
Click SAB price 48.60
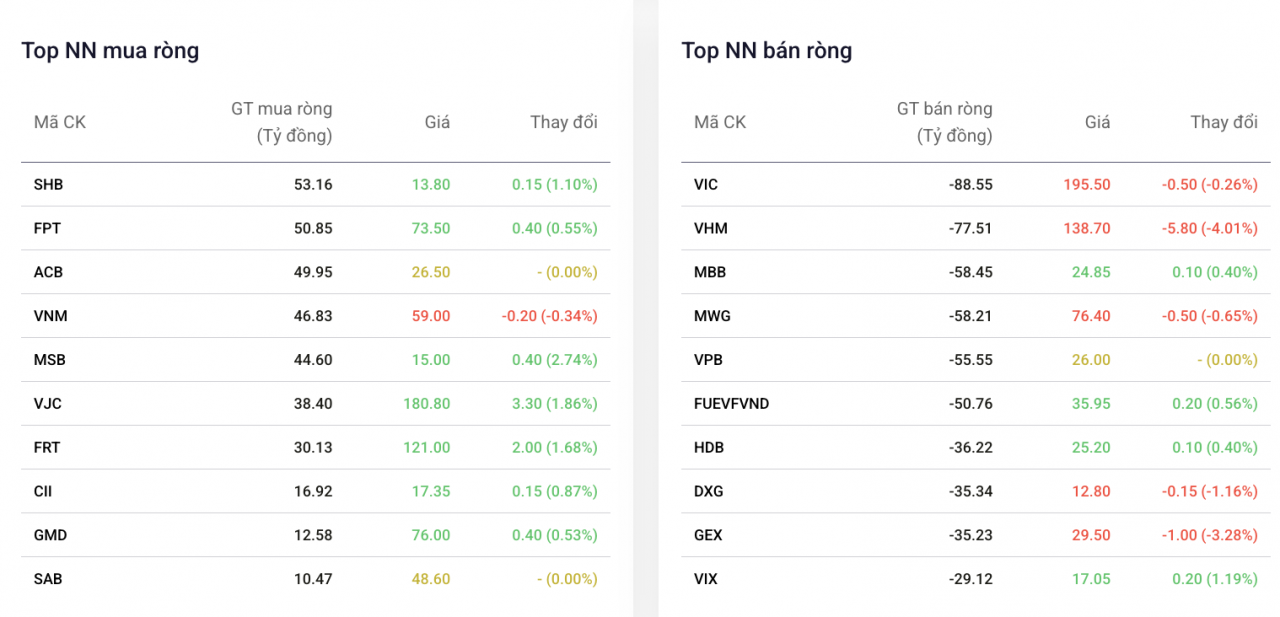[x=431, y=579]
